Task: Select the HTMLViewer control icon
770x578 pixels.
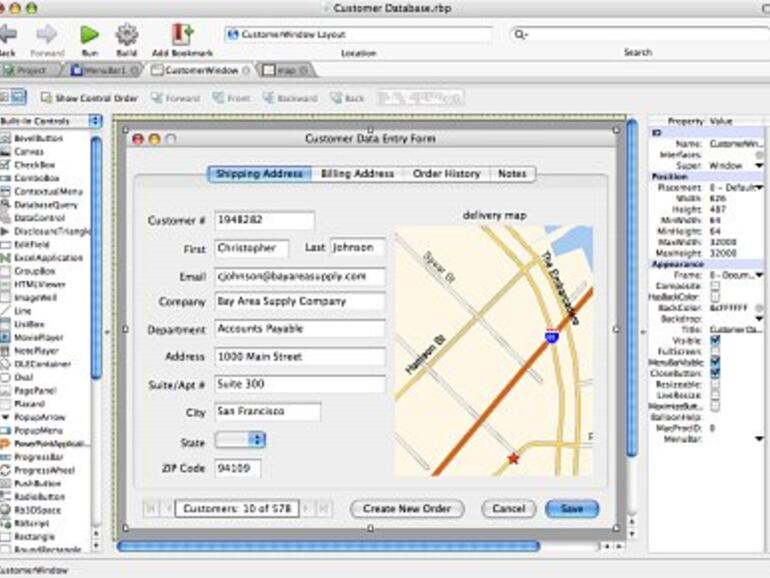Action: 5,284
